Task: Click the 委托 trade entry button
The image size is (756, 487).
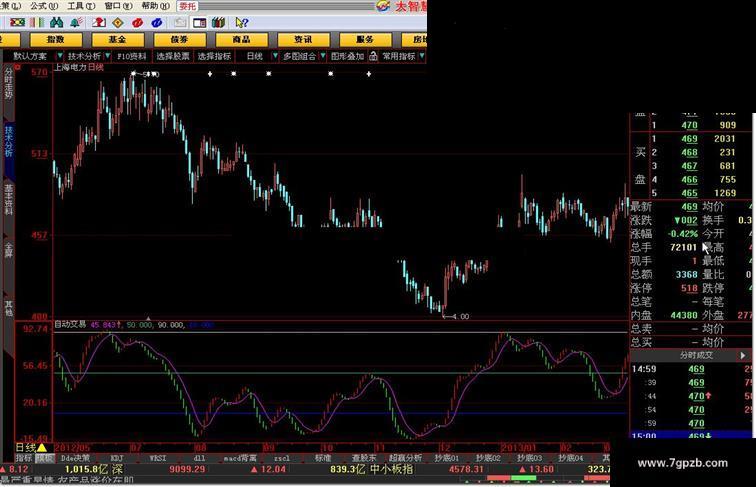Action: pos(188,6)
